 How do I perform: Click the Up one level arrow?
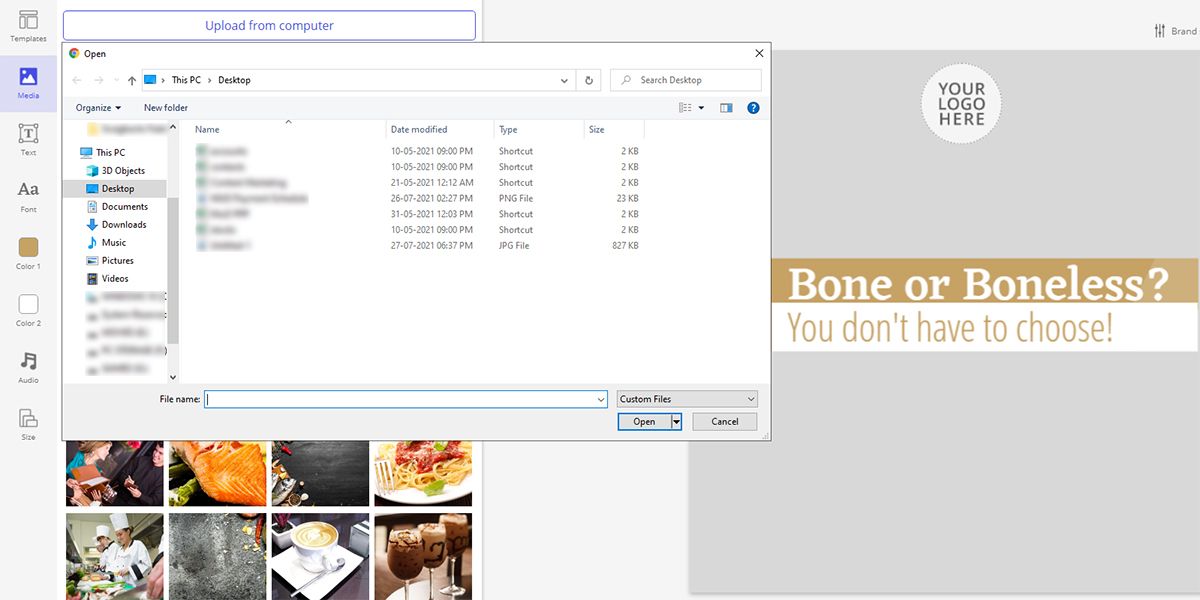[x=132, y=80]
